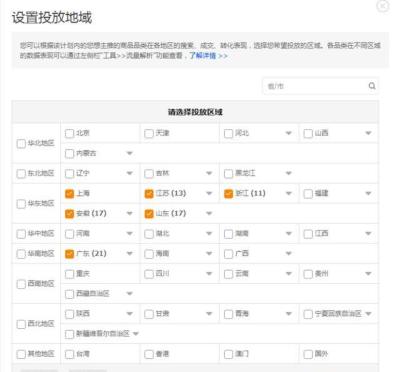Tick the 新疆维吾尔自治区 checkbox
Viewport: 400px width, 372px height.
click(69, 334)
